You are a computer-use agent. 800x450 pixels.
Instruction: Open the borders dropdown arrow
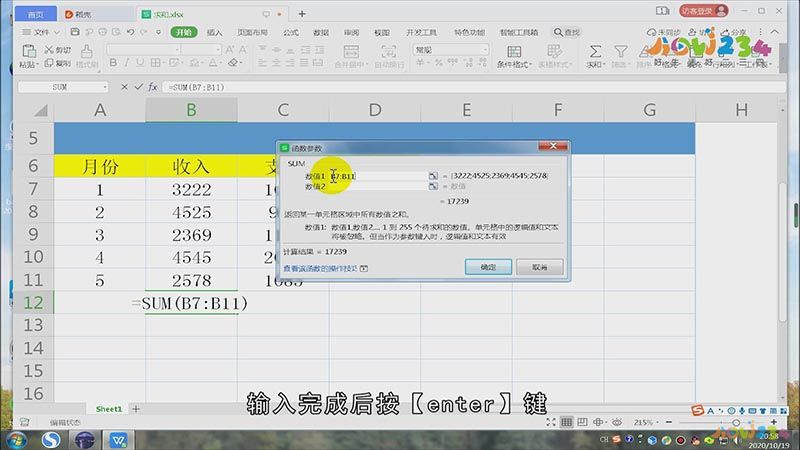click(164, 63)
